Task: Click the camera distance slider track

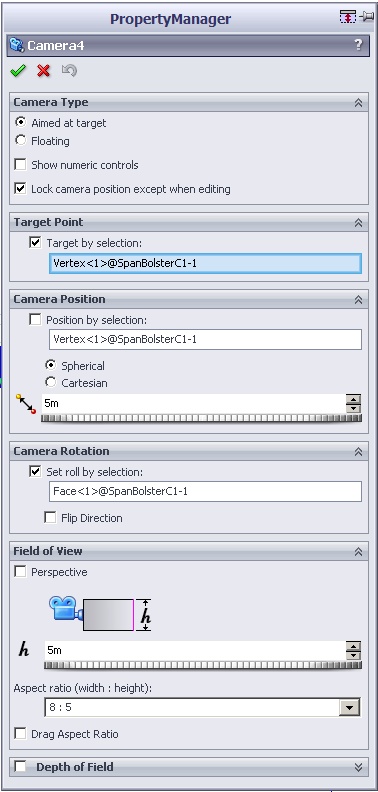Action: pyautogui.click(x=202, y=418)
